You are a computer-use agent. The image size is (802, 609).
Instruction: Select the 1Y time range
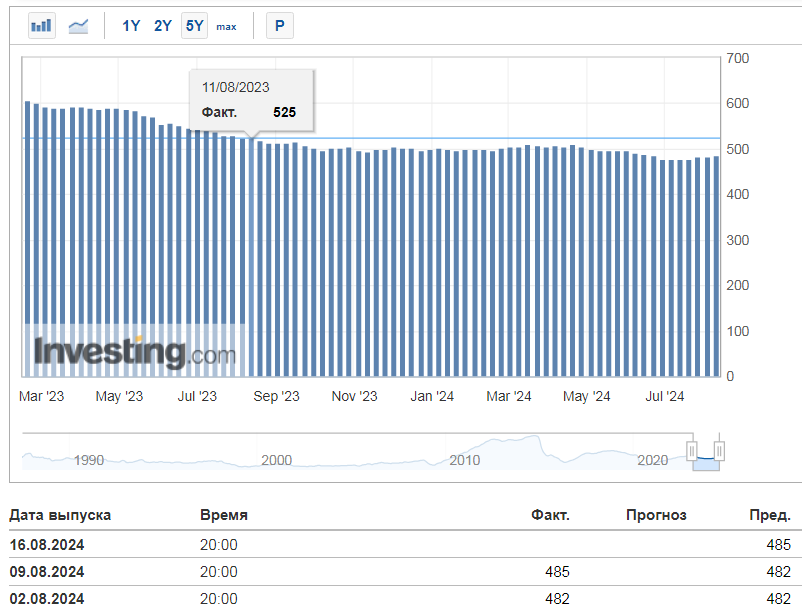pyautogui.click(x=131, y=26)
